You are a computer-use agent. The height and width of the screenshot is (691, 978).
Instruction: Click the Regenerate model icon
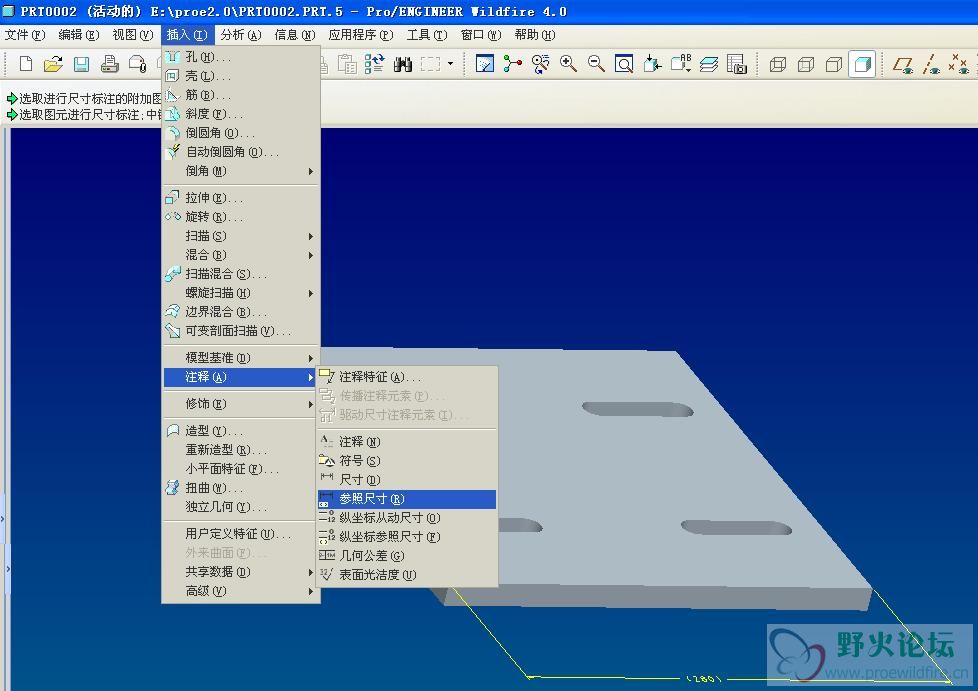(x=374, y=64)
